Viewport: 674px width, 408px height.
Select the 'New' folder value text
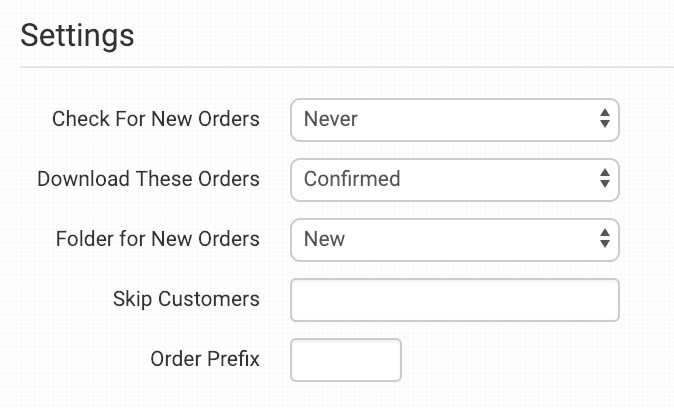point(324,240)
